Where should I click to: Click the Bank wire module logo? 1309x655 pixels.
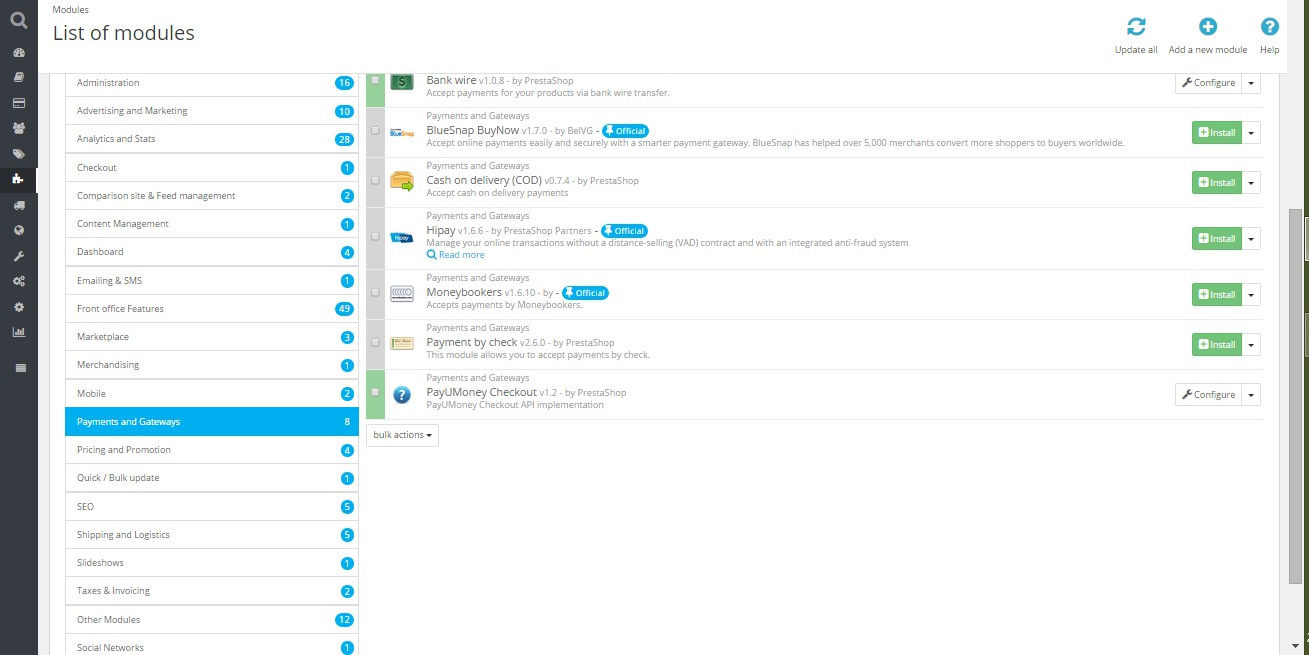click(402, 82)
